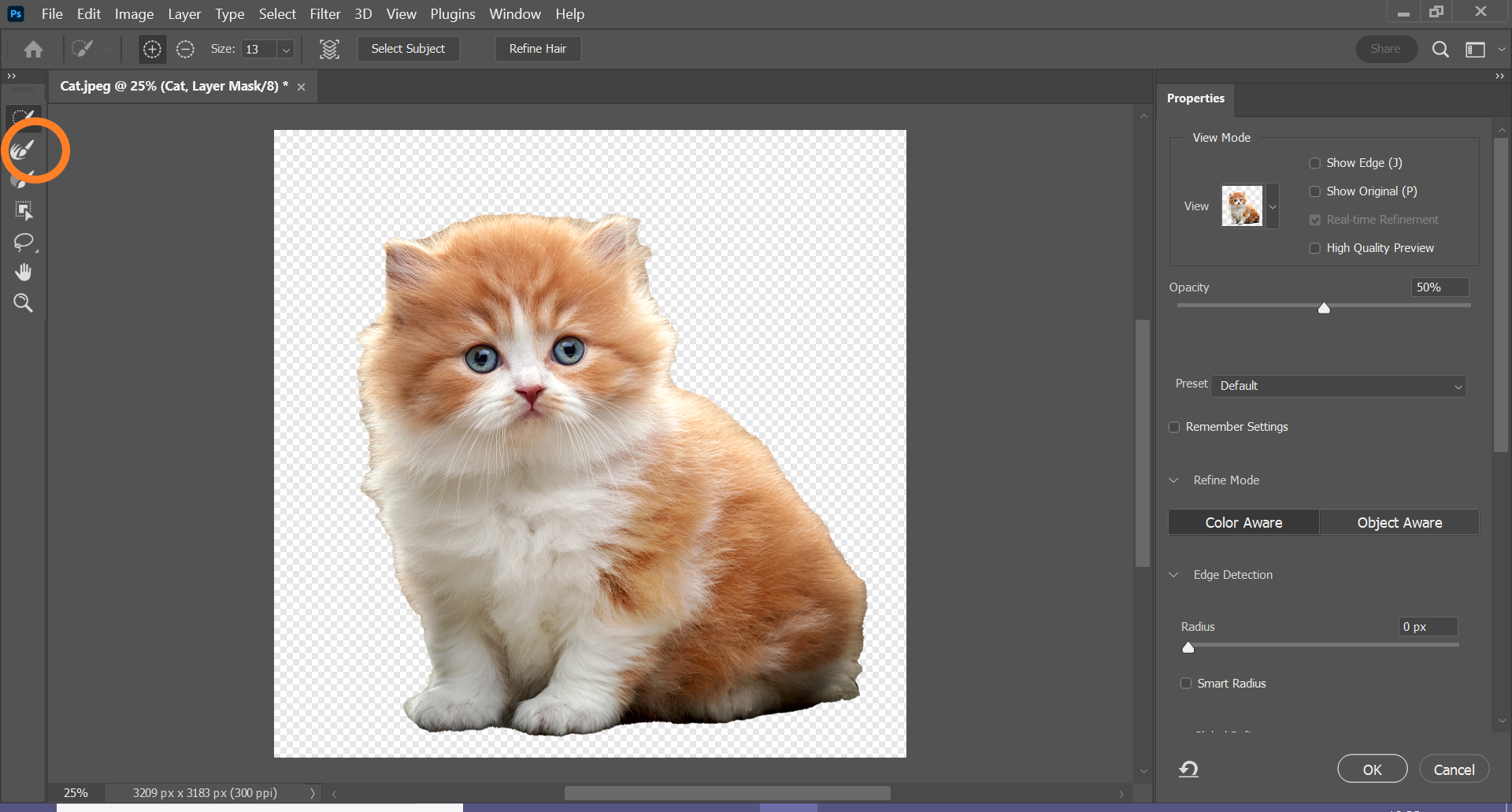This screenshot has width=1512, height=812.
Task: Open the Plugins menu
Action: click(453, 13)
